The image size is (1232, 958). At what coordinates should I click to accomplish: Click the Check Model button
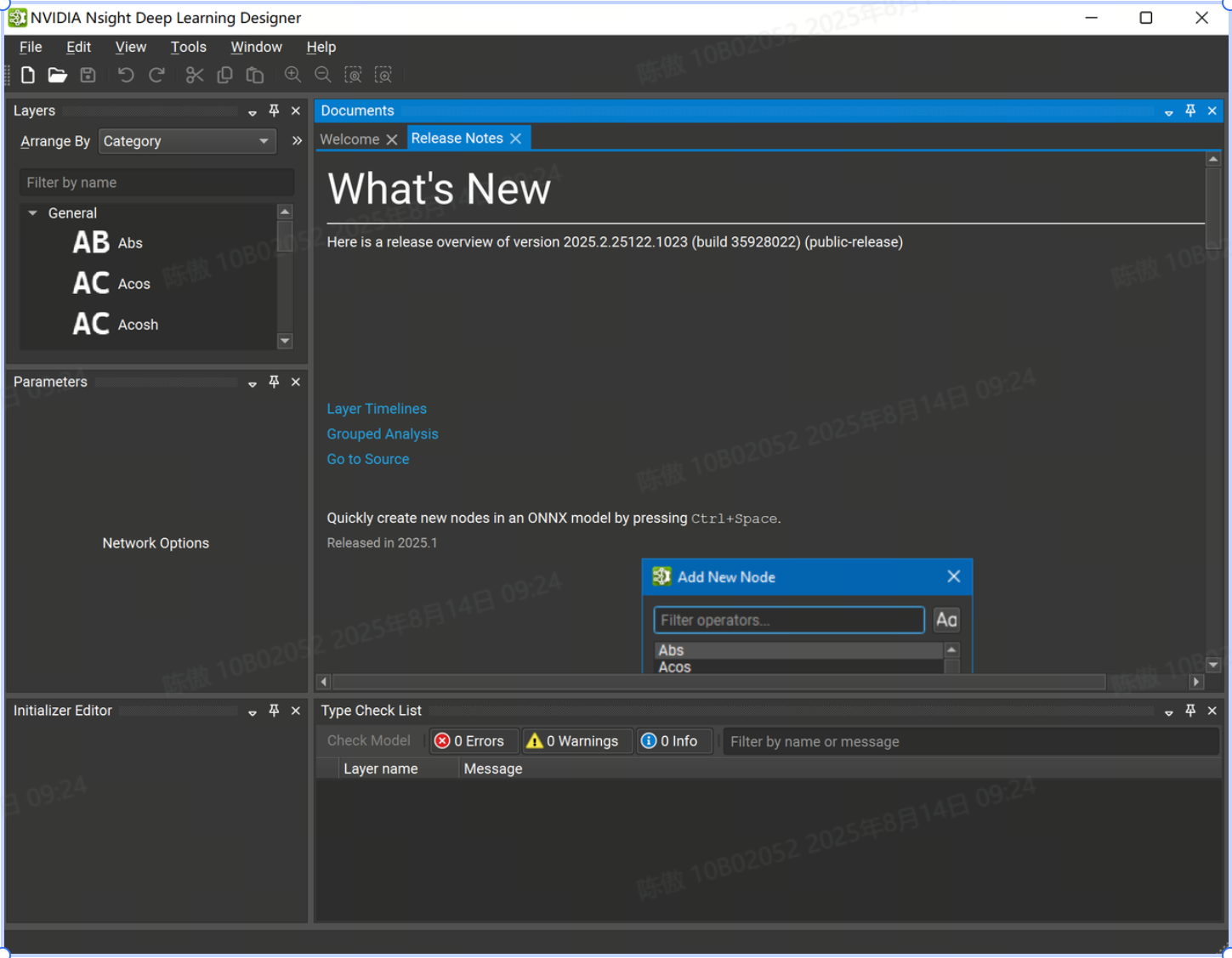(369, 741)
